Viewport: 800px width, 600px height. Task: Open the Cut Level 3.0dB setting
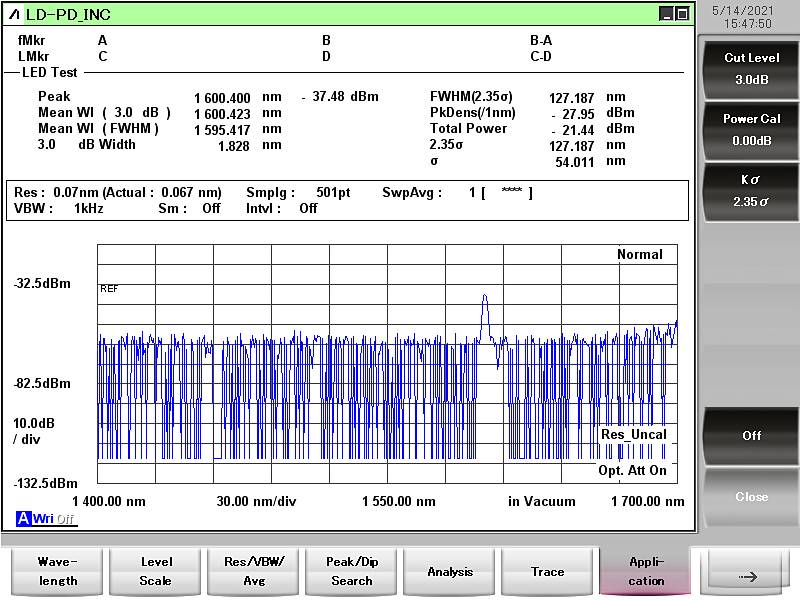tap(751, 68)
